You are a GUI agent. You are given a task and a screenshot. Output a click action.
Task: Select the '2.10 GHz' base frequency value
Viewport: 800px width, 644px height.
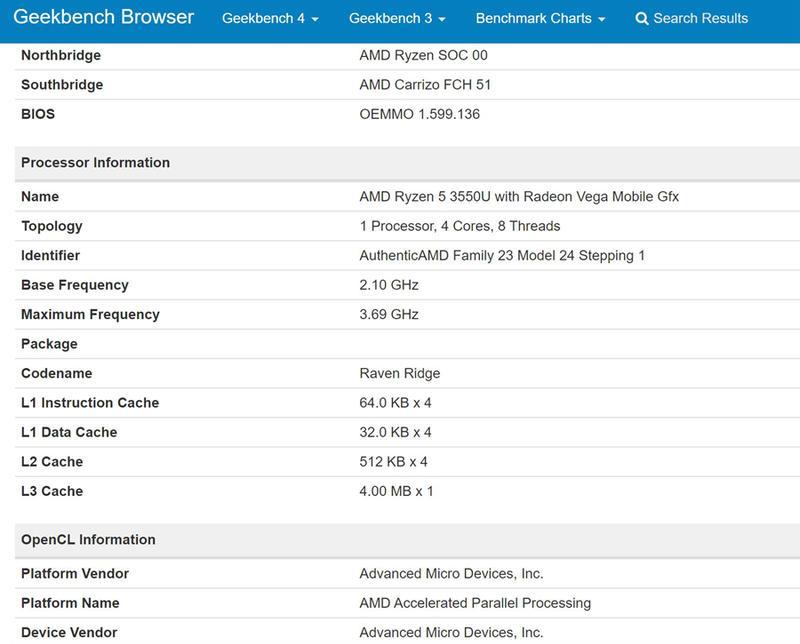389,285
